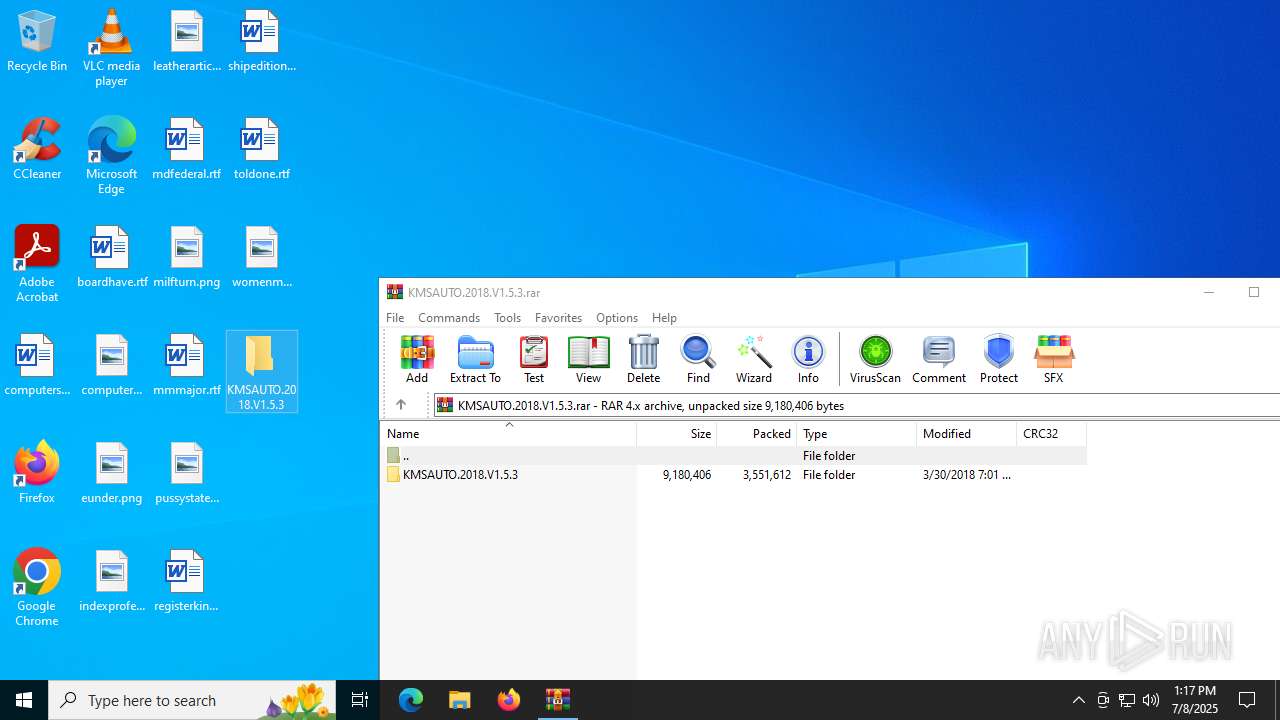Click the Find magnifier icon
Viewport: 1280px width, 720px height.
(698, 359)
